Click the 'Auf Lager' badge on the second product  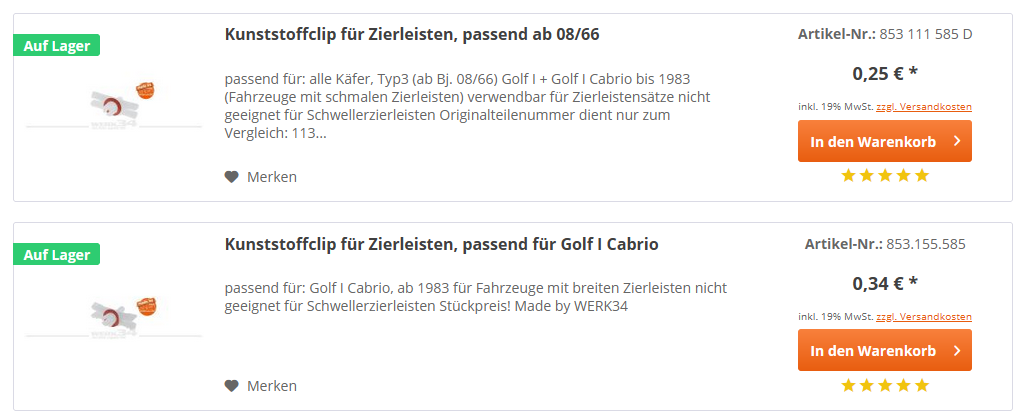click(57, 255)
